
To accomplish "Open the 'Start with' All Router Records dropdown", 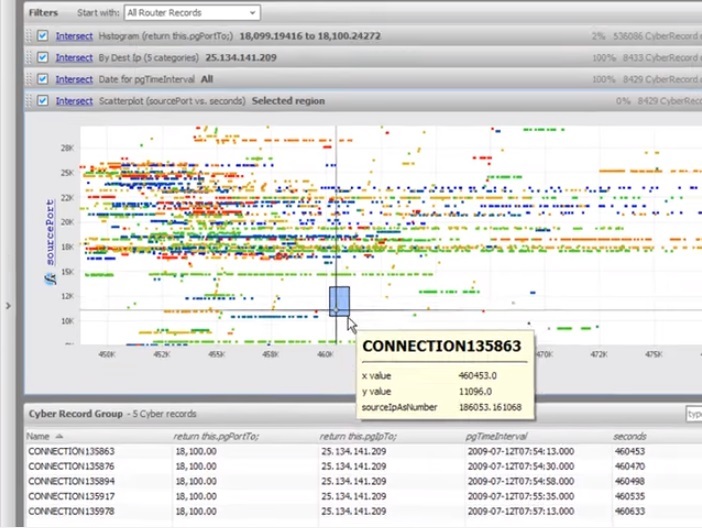I will coord(192,13).
